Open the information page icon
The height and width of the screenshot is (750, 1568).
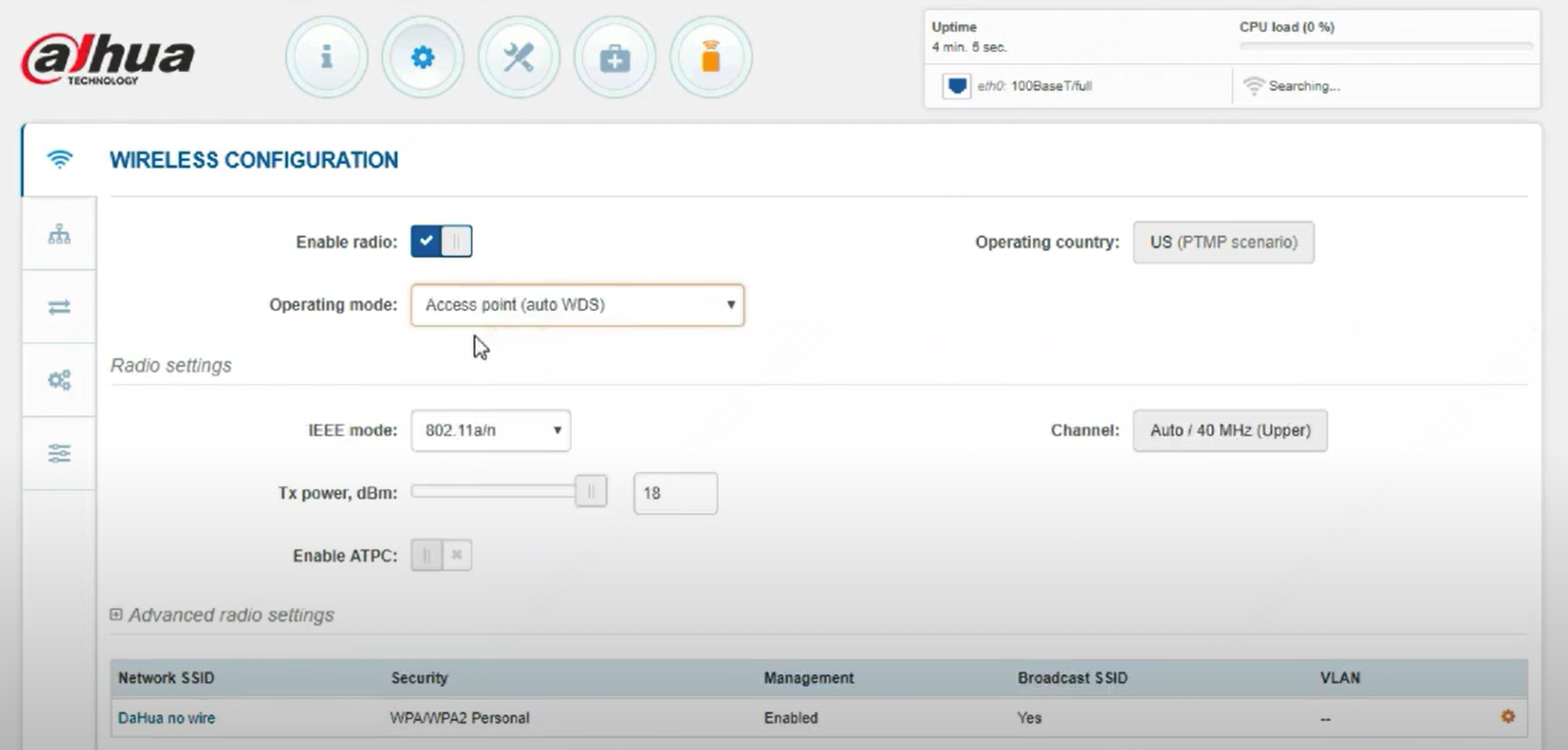coord(327,58)
